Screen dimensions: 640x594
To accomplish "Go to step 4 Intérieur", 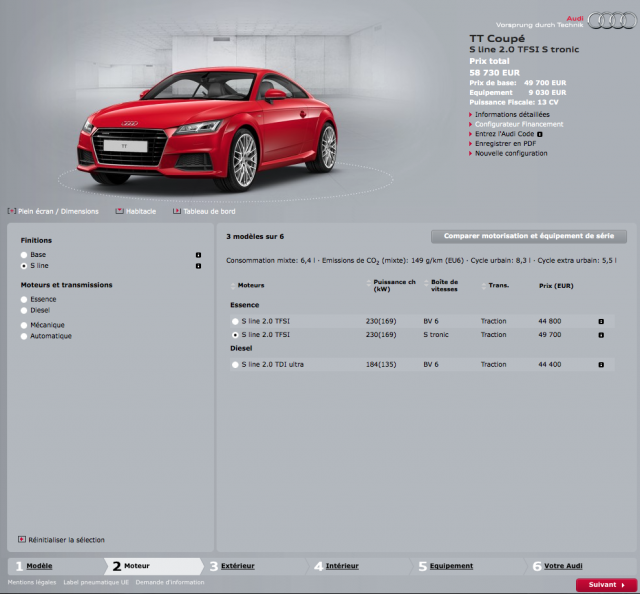I will coord(342,566).
